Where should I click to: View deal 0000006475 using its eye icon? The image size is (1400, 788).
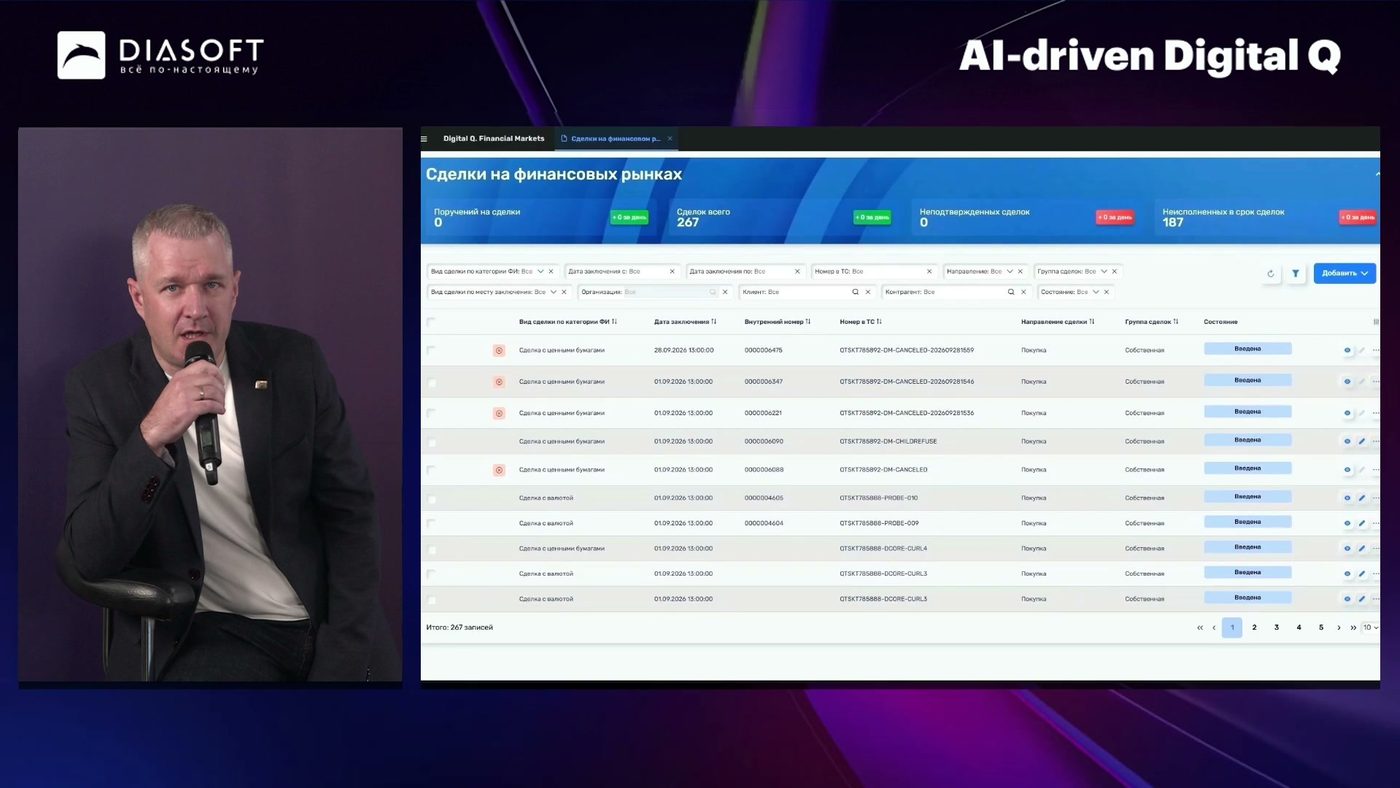point(1347,351)
